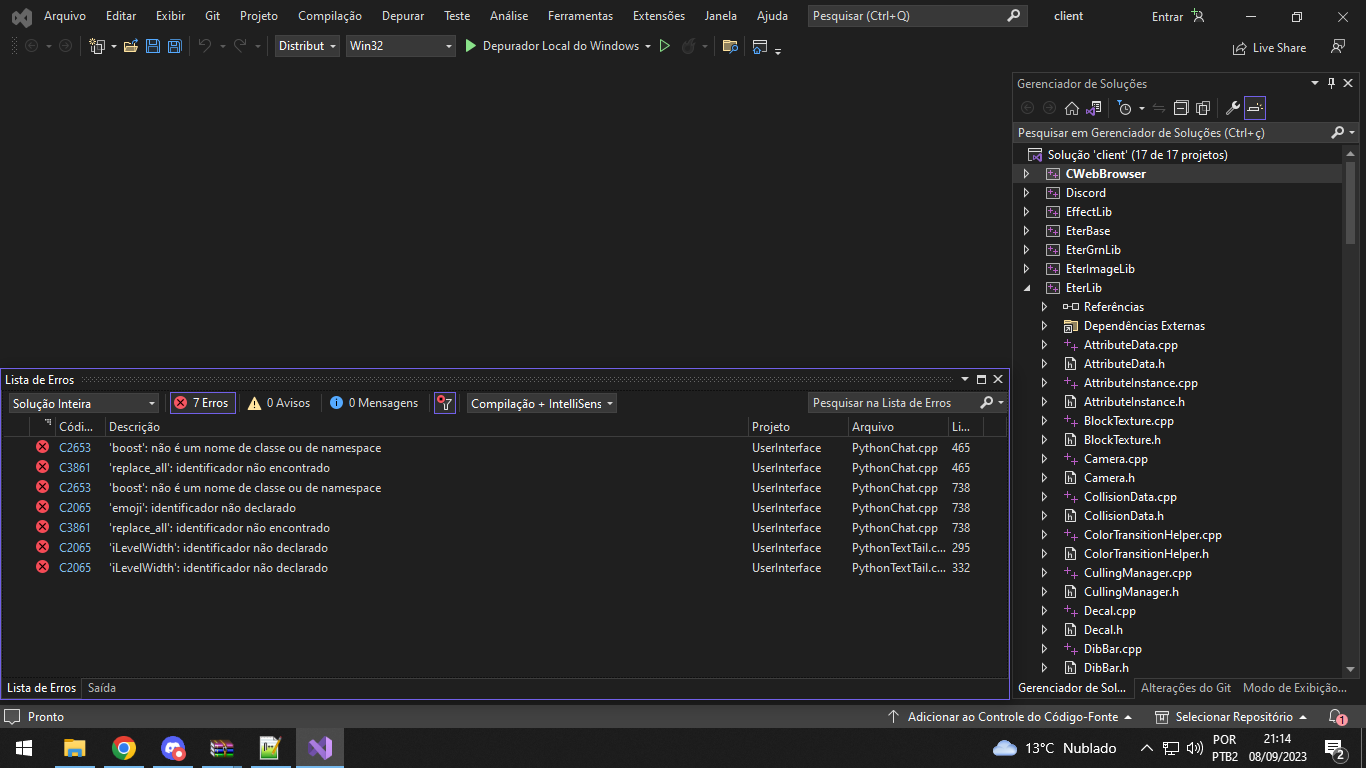Image resolution: width=1366 pixels, height=768 pixels.
Task: Toggle the Mensagens filter button
Action: click(x=372, y=403)
